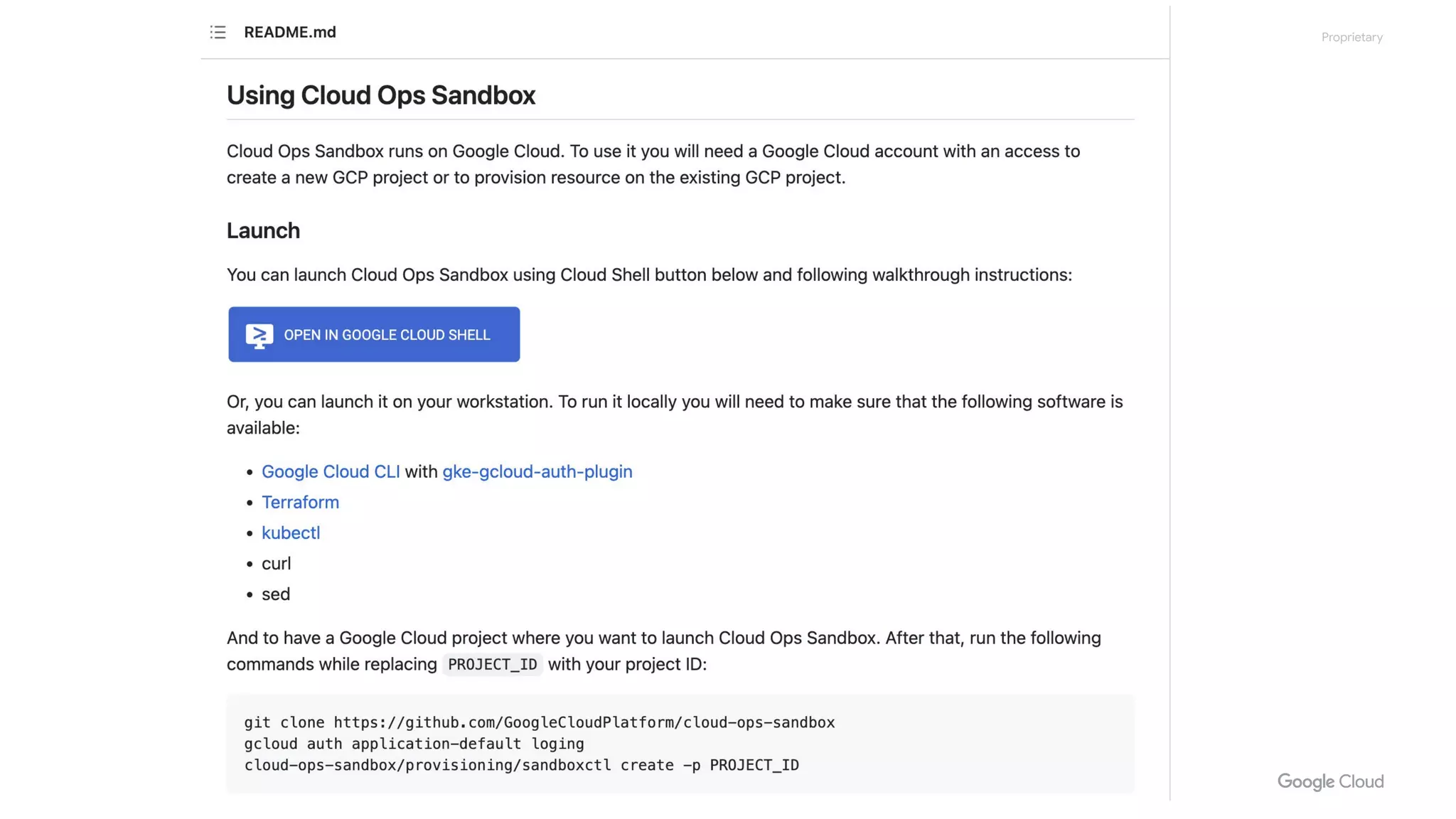
Task: Click the Proprietary label
Action: pos(1351,38)
